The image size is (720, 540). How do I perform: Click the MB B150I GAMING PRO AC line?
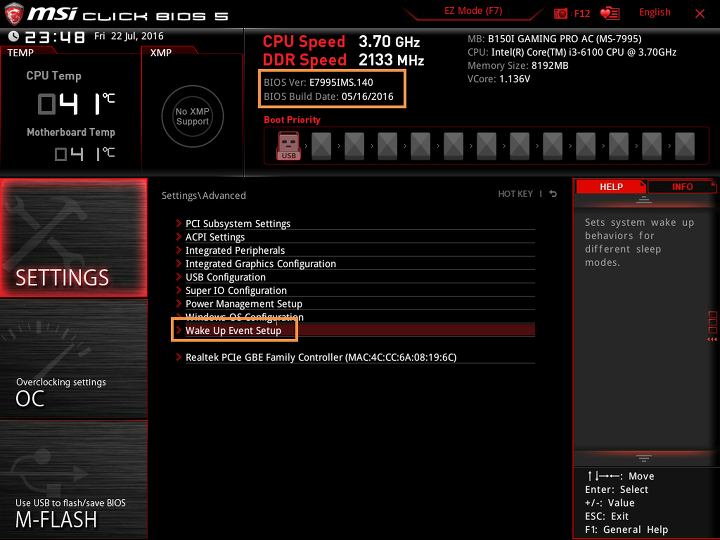554,39
